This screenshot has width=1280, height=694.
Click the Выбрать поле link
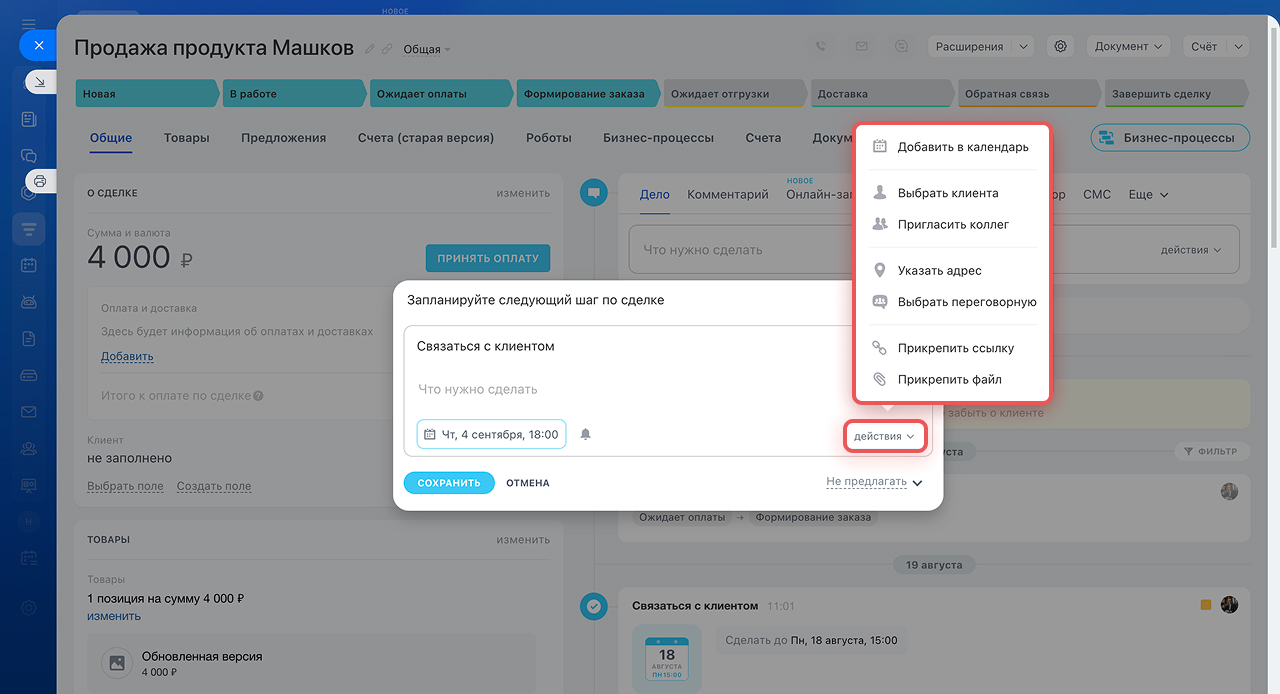[x=125, y=487]
